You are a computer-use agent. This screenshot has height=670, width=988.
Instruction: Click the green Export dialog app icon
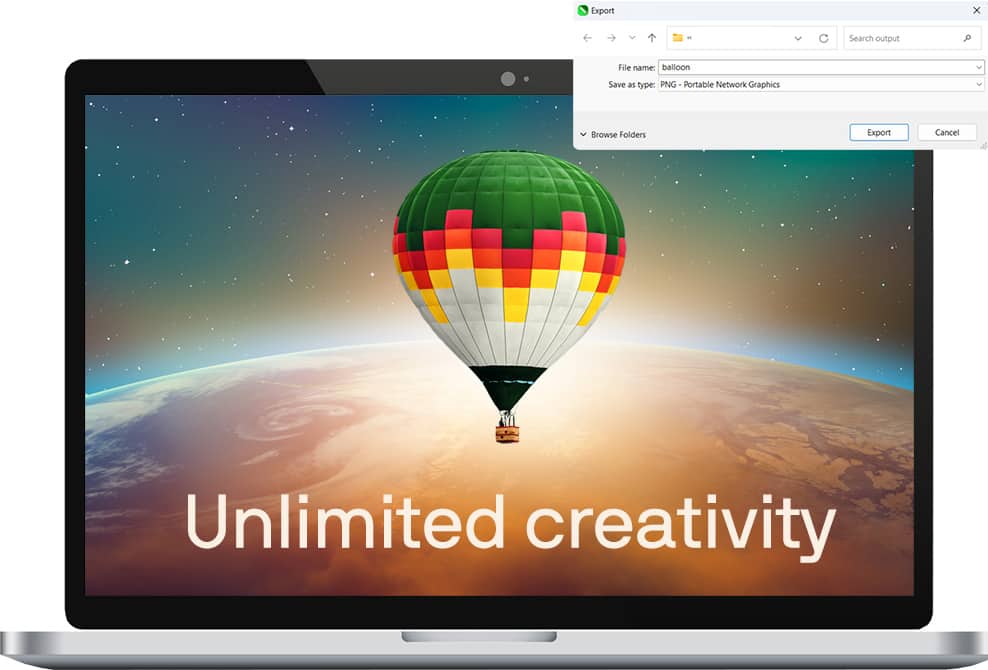pos(583,10)
